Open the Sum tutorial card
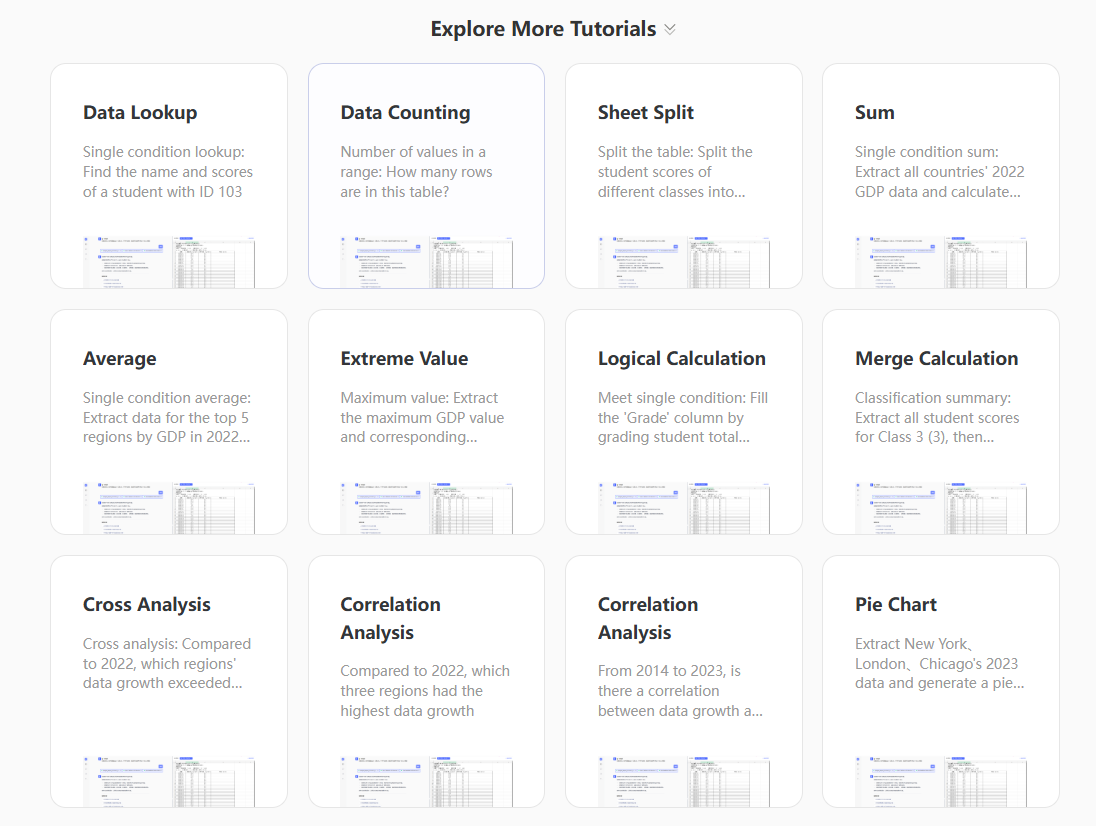The height and width of the screenshot is (826, 1096). click(940, 176)
